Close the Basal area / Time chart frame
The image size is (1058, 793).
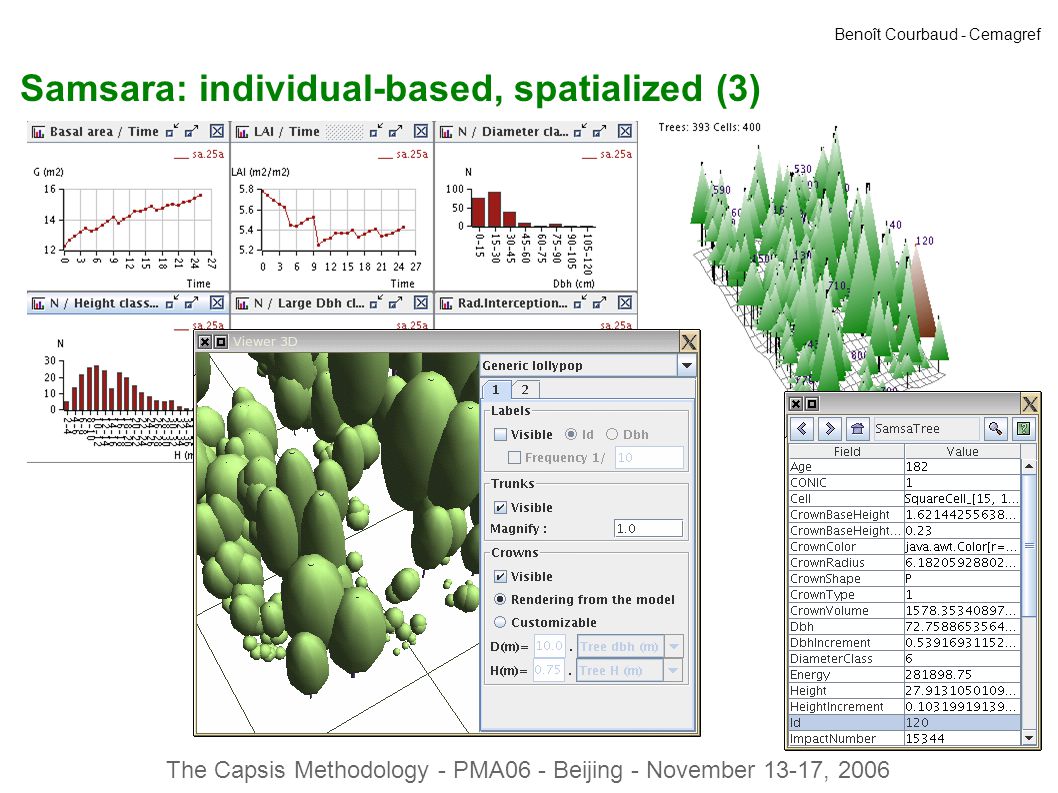(217, 131)
